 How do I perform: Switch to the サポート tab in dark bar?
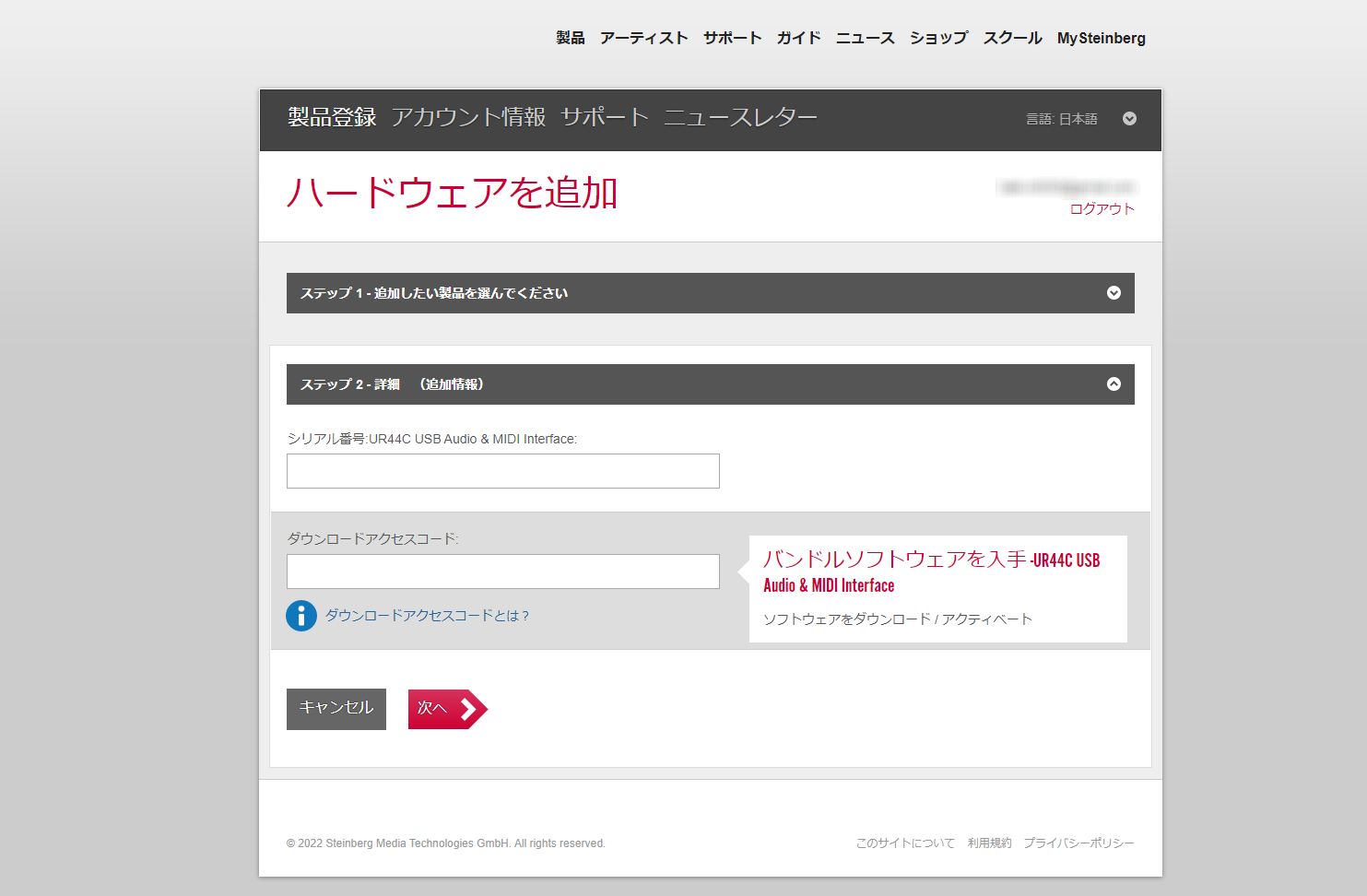click(605, 117)
